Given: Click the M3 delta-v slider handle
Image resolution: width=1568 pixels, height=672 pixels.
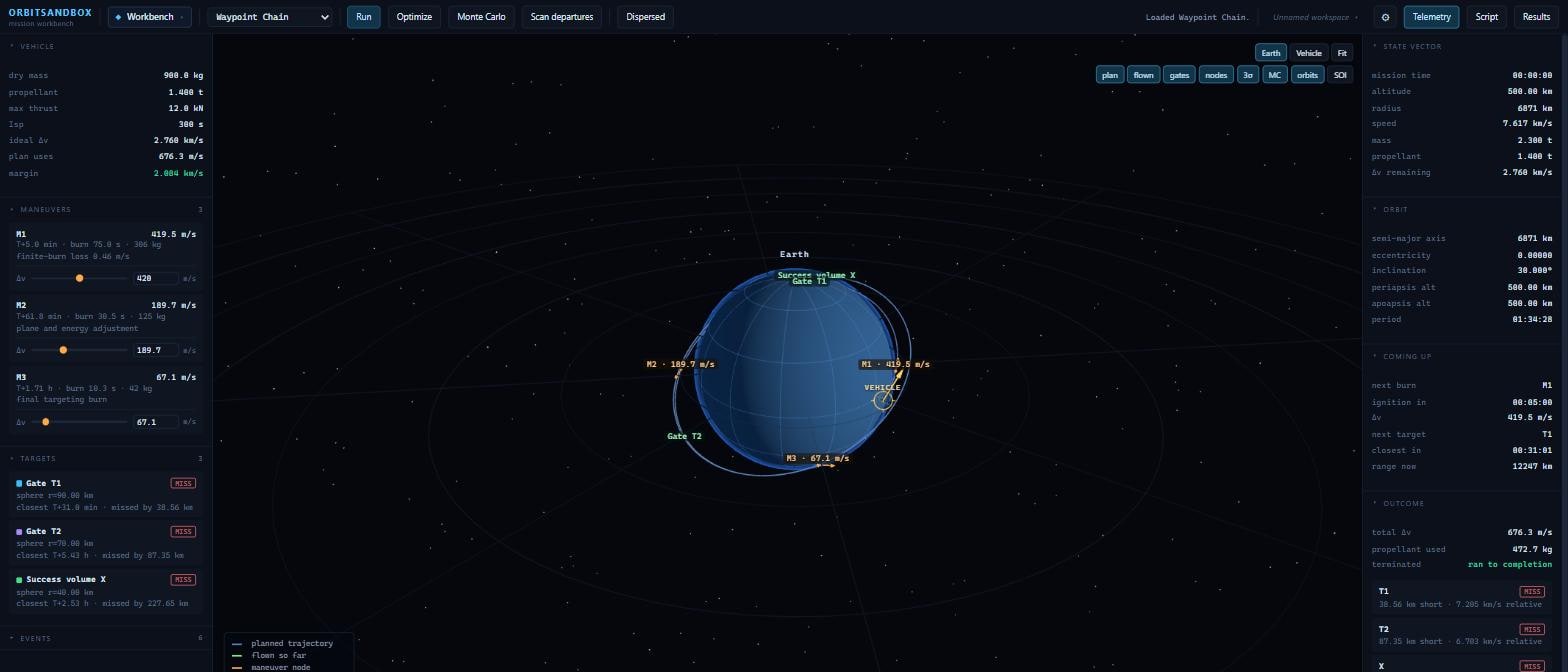Looking at the screenshot, I should [45, 422].
